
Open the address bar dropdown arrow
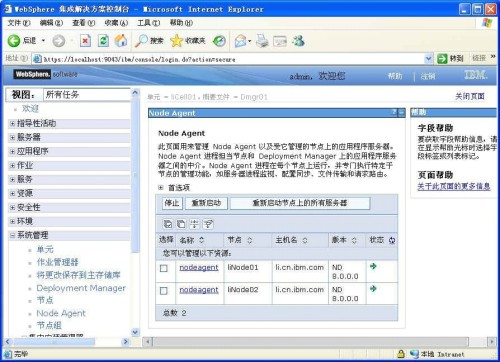429,59
